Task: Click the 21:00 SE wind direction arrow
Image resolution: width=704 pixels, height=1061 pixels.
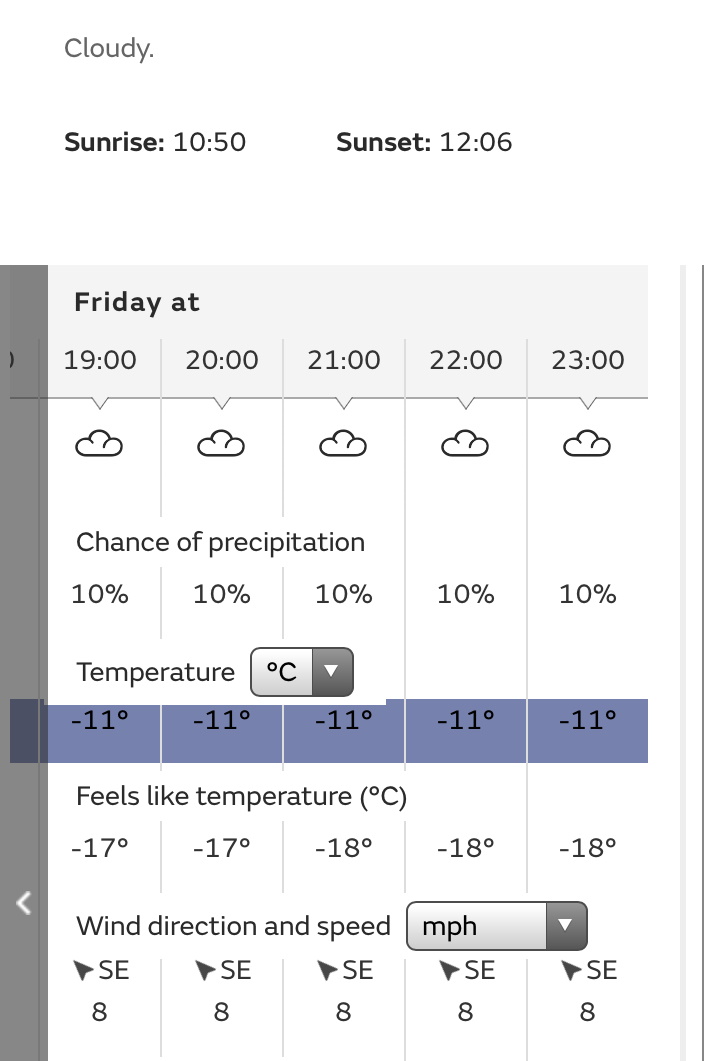Action: coord(327,970)
